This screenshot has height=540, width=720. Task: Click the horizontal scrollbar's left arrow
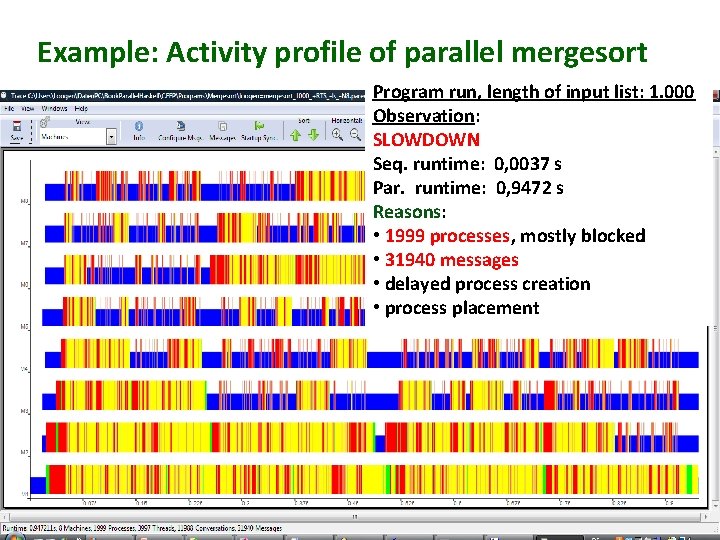pos(4,517)
